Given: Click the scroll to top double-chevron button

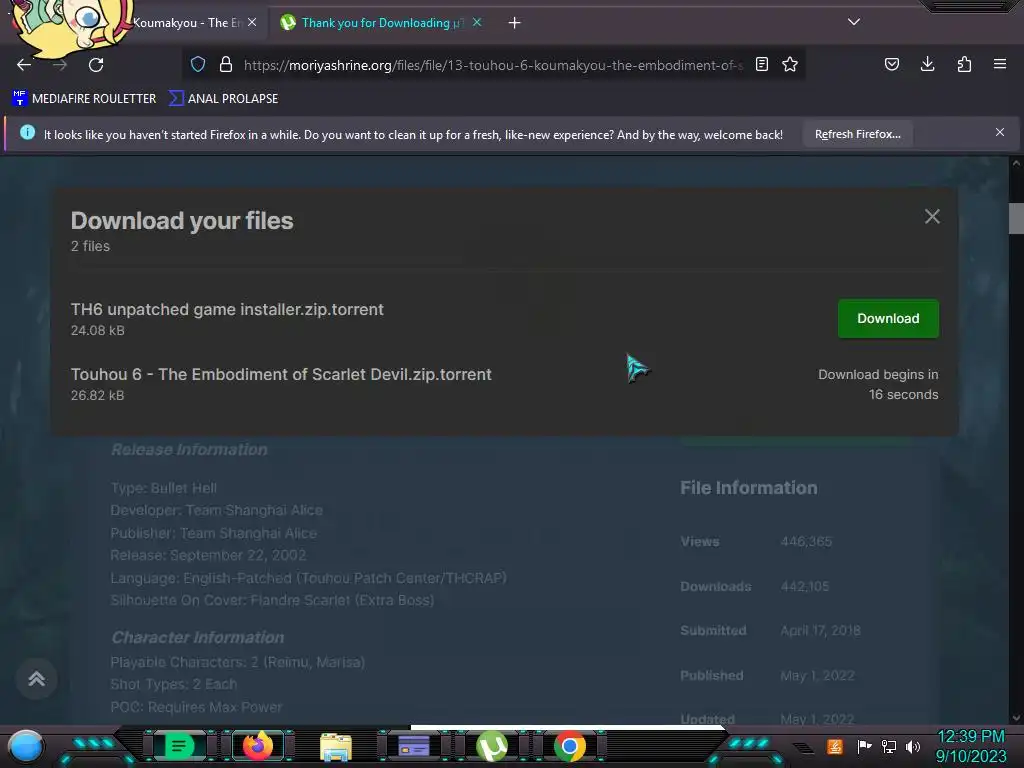Looking at the screenshot, I should pyautogui.click(x=37, y=679).
